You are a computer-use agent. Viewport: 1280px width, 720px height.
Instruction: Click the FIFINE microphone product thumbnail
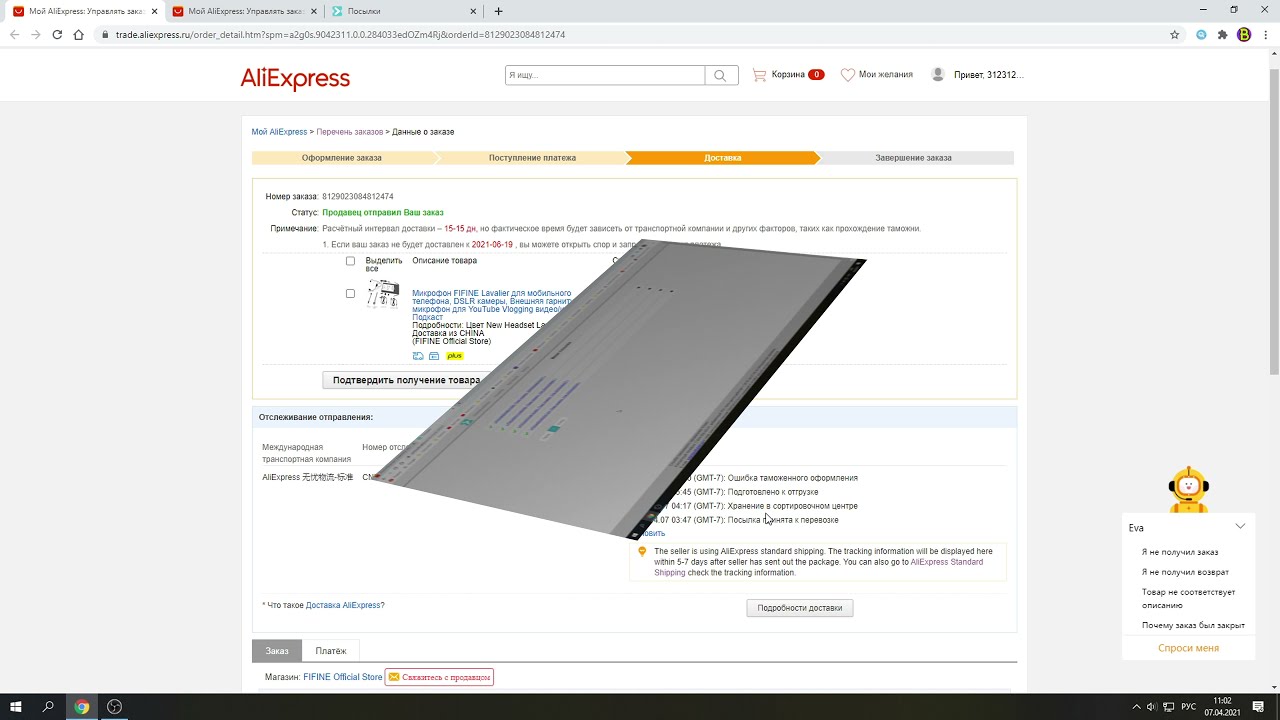pos(383,294)
